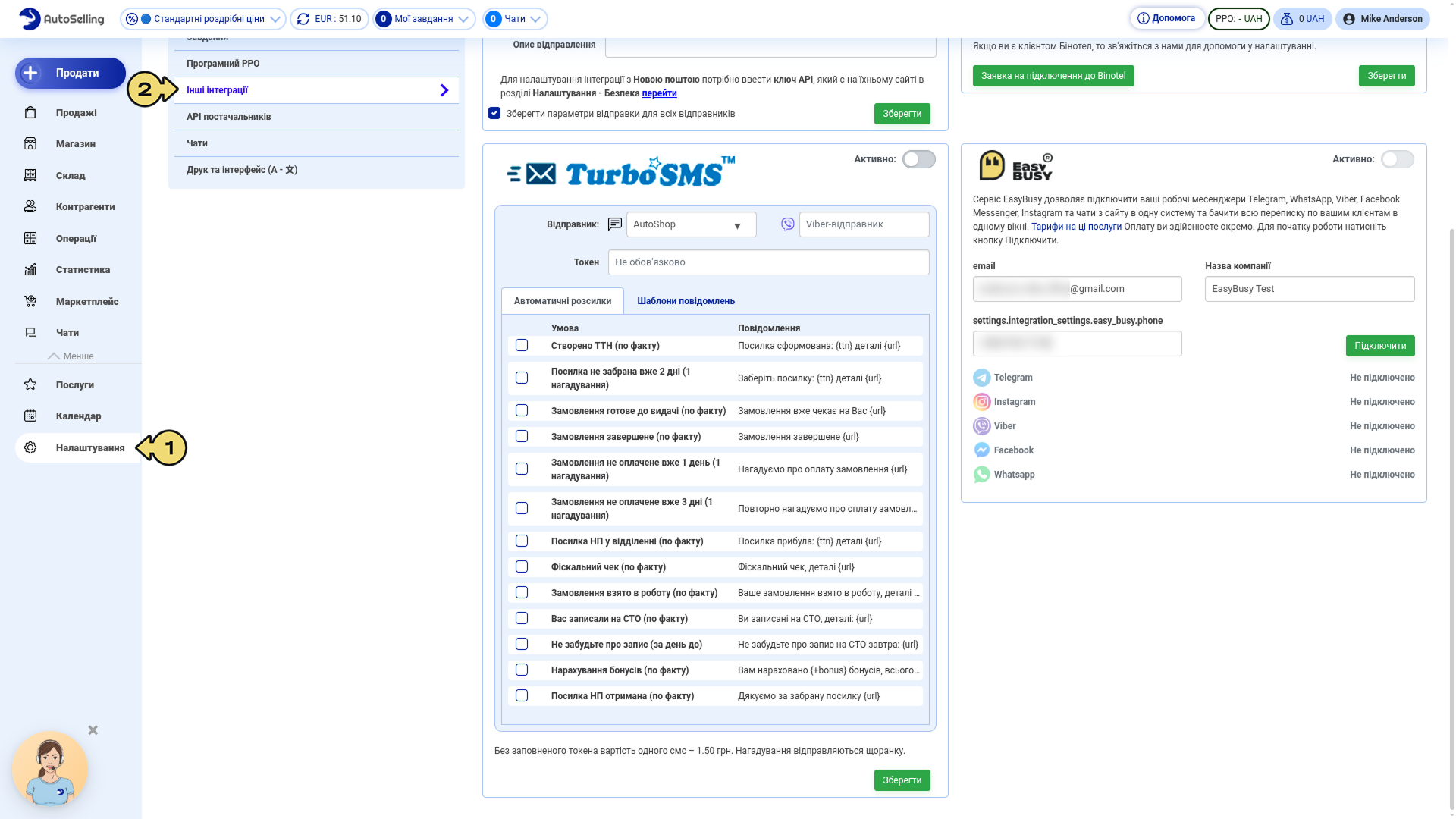The image size is (1456, 819).
Task: Expand Мої завдання dropdown
Action: (424, 19)
